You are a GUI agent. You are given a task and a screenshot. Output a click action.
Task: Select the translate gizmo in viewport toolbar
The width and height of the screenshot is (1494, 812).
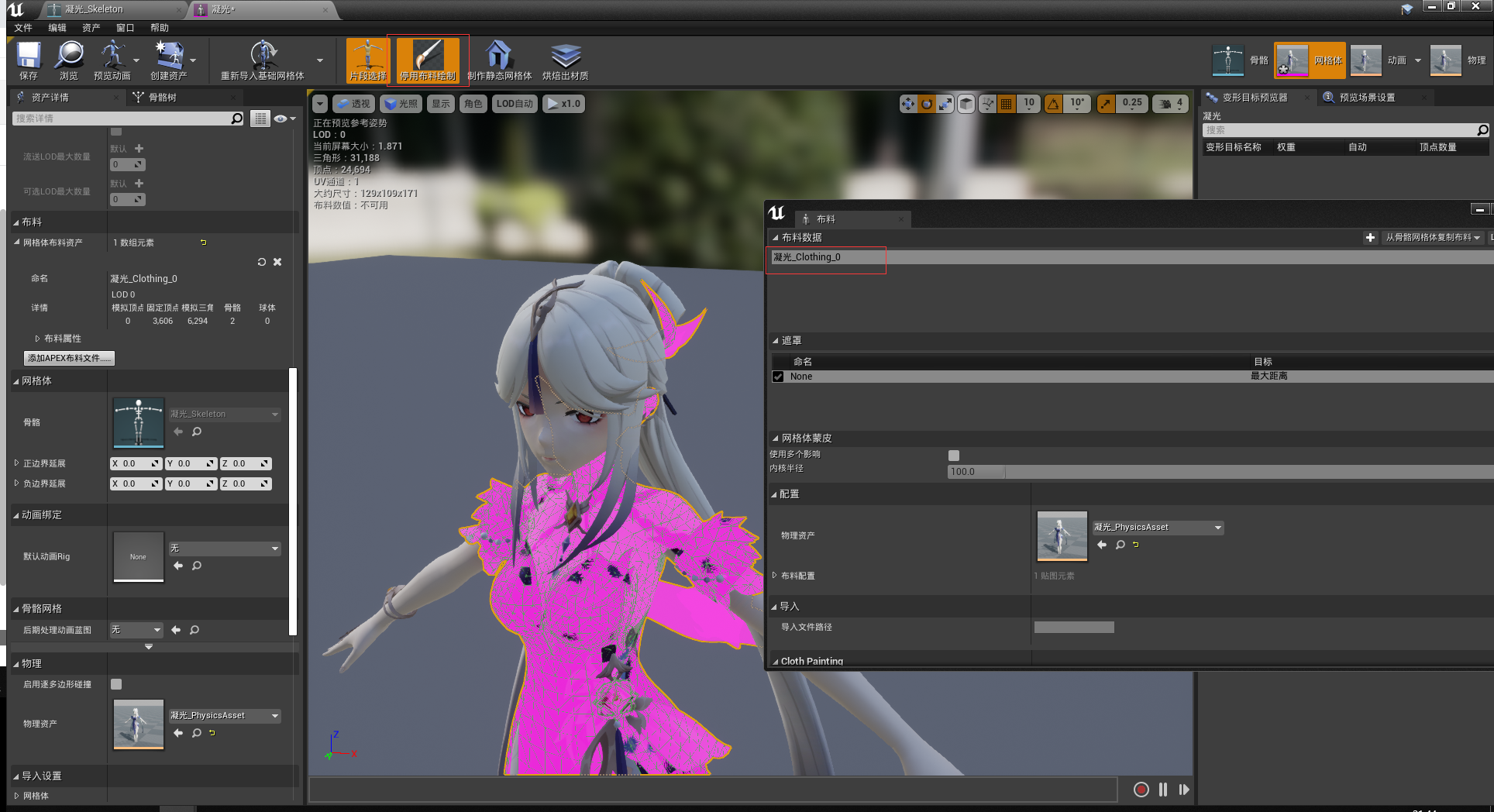click(x=907, y=104)
